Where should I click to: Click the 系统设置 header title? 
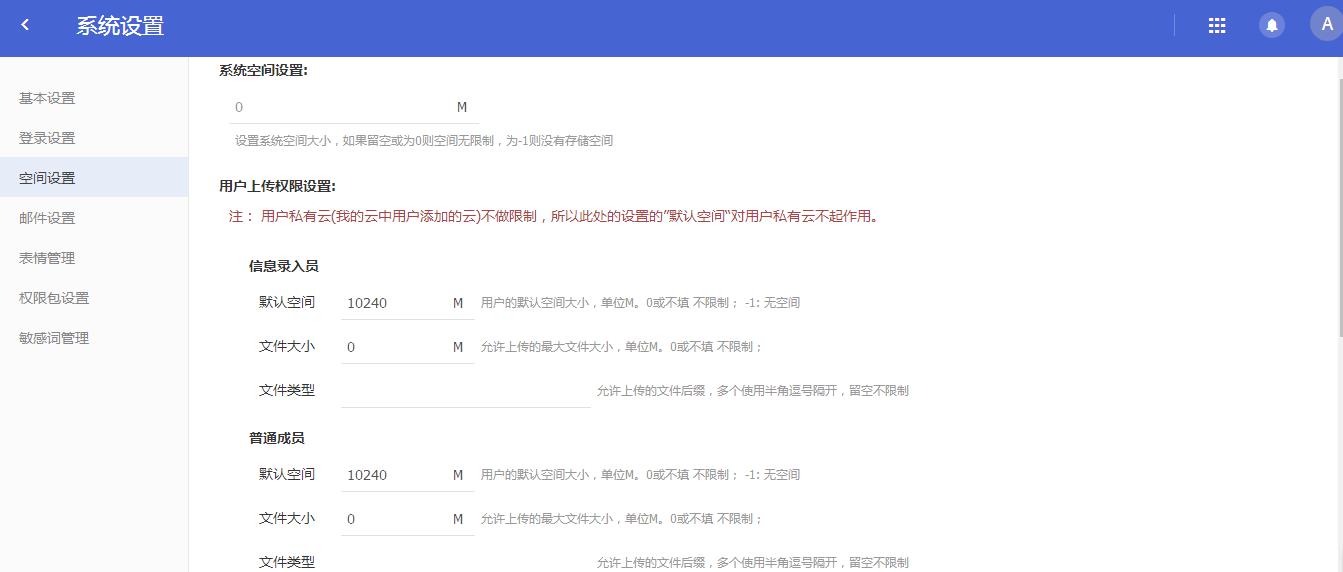[120, 26]
